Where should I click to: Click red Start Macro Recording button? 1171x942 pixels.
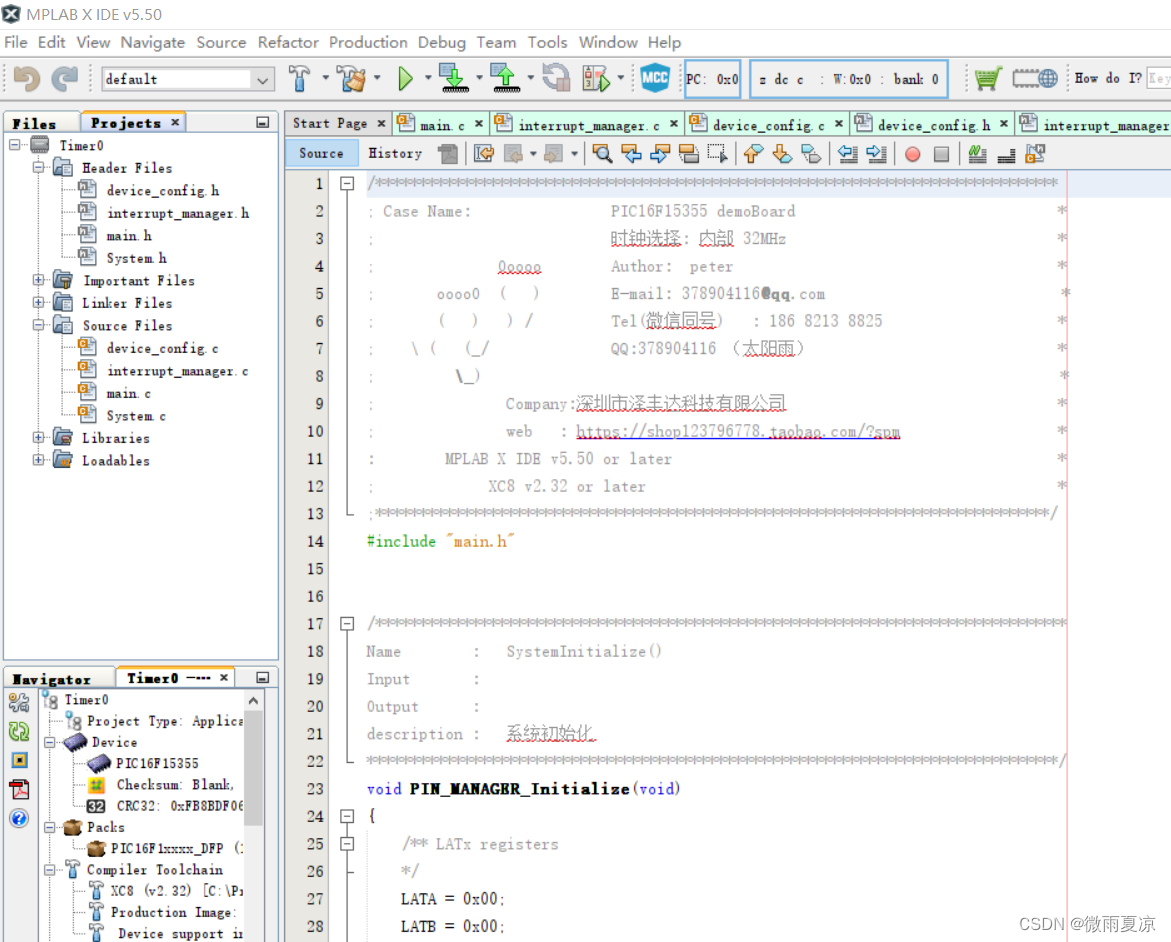coord(913,154)
